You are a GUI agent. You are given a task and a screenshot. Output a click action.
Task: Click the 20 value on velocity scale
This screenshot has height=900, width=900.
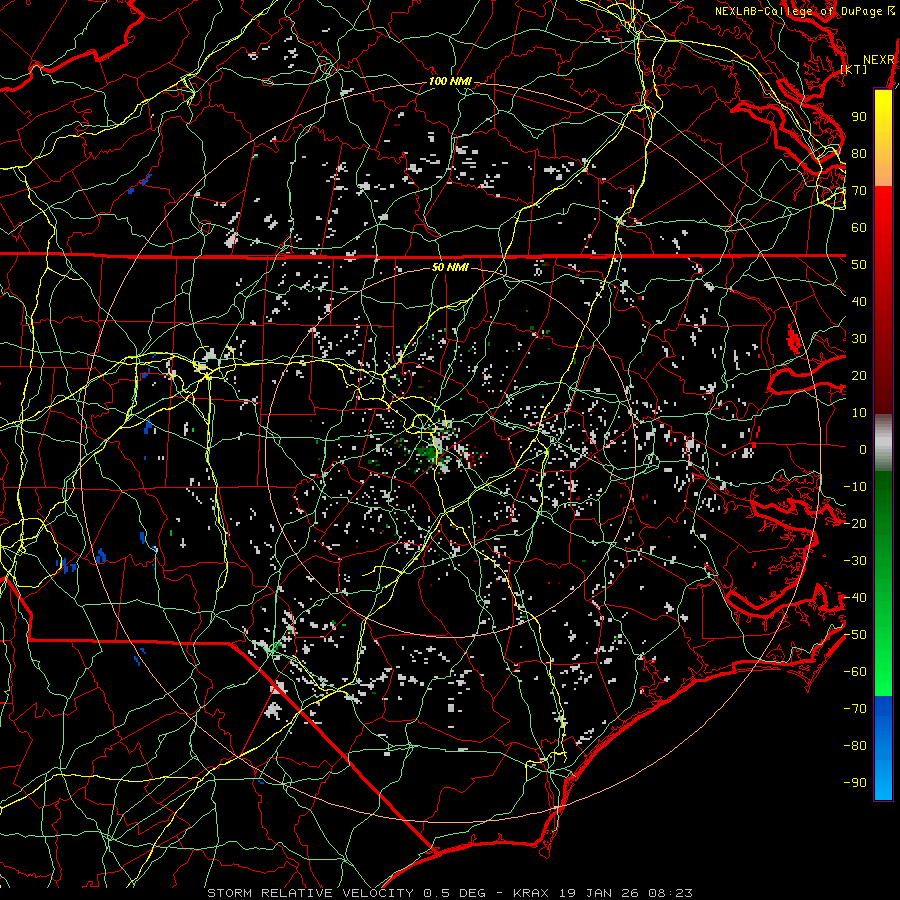point(859,375)
